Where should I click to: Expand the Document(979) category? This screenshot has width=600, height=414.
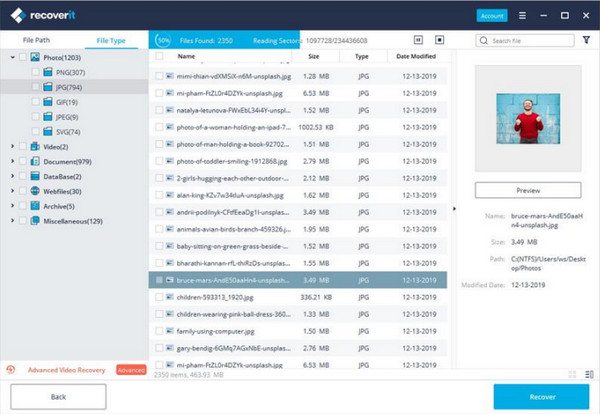[11, 162]
